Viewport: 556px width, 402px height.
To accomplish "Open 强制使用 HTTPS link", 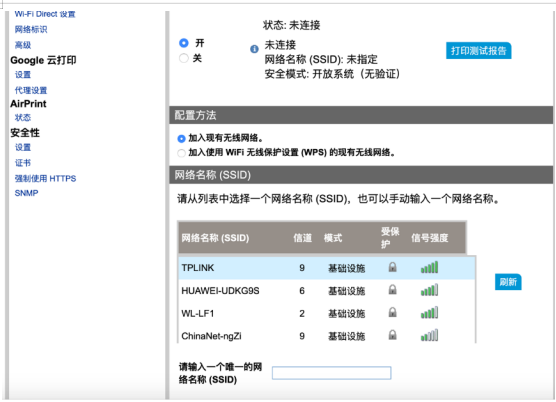I will tap(45, 178).
